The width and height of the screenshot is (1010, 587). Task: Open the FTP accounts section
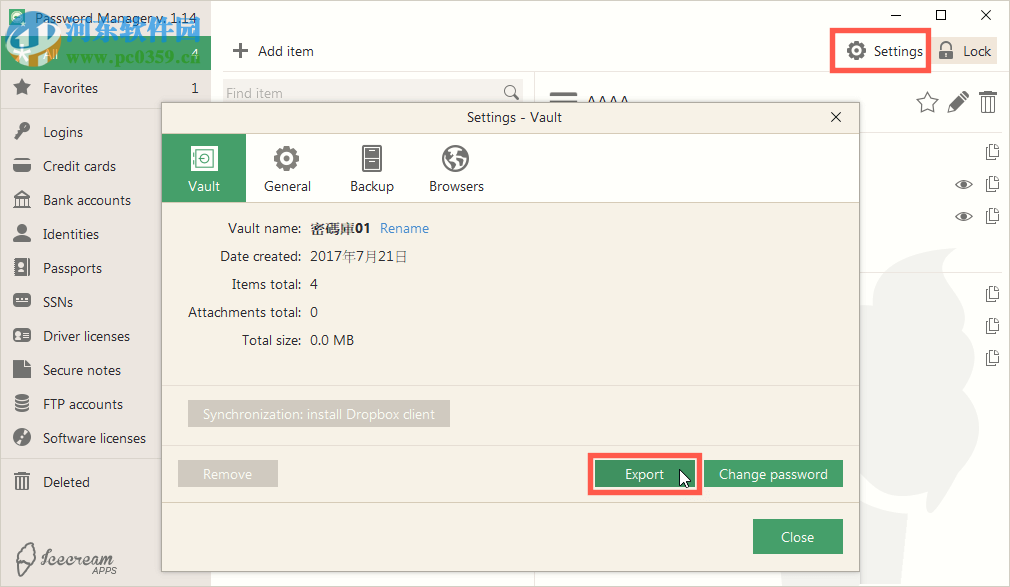click(81, 403)
